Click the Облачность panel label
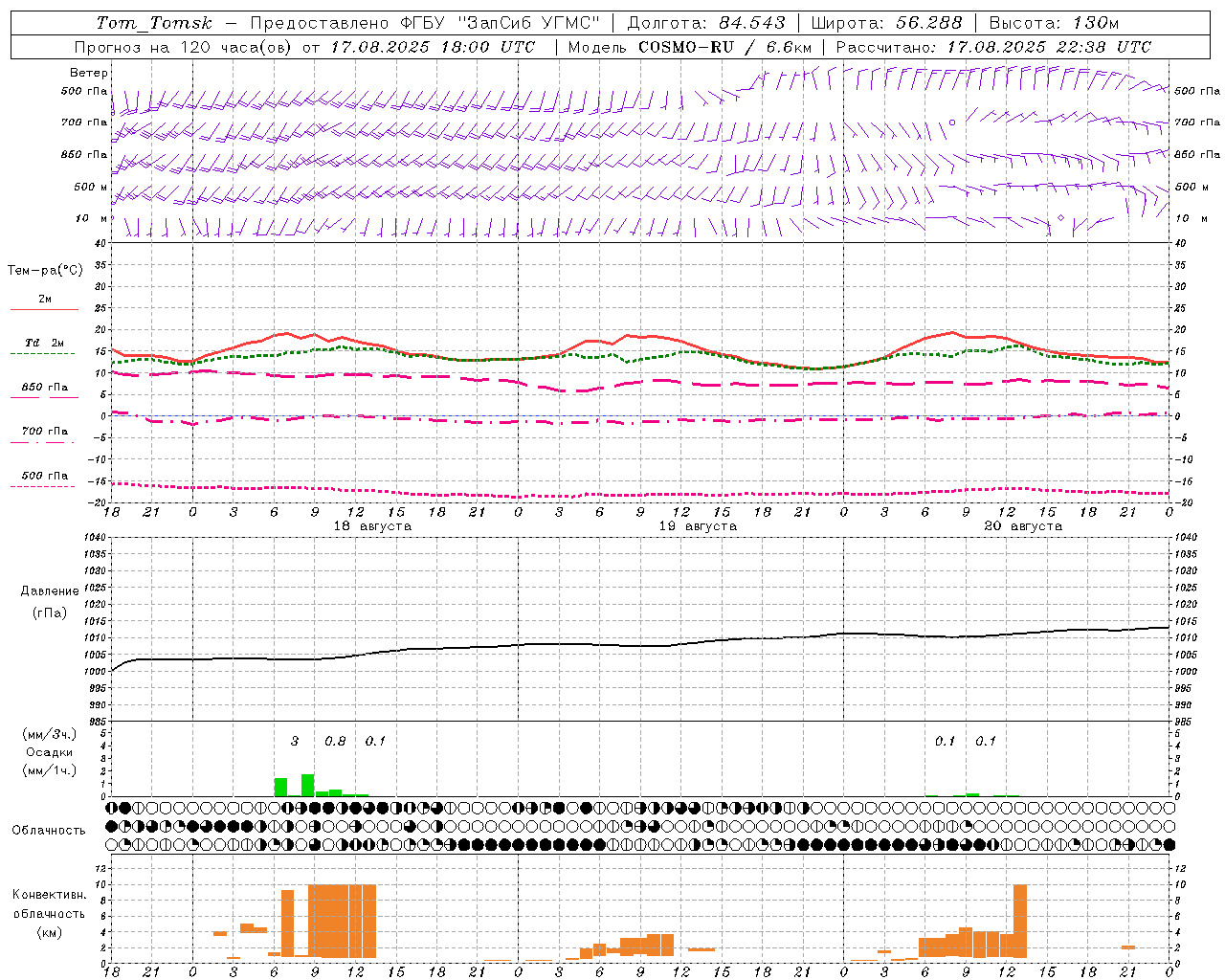The width and height of the screenshot is (1225, 980). click(x=49, y=830)
